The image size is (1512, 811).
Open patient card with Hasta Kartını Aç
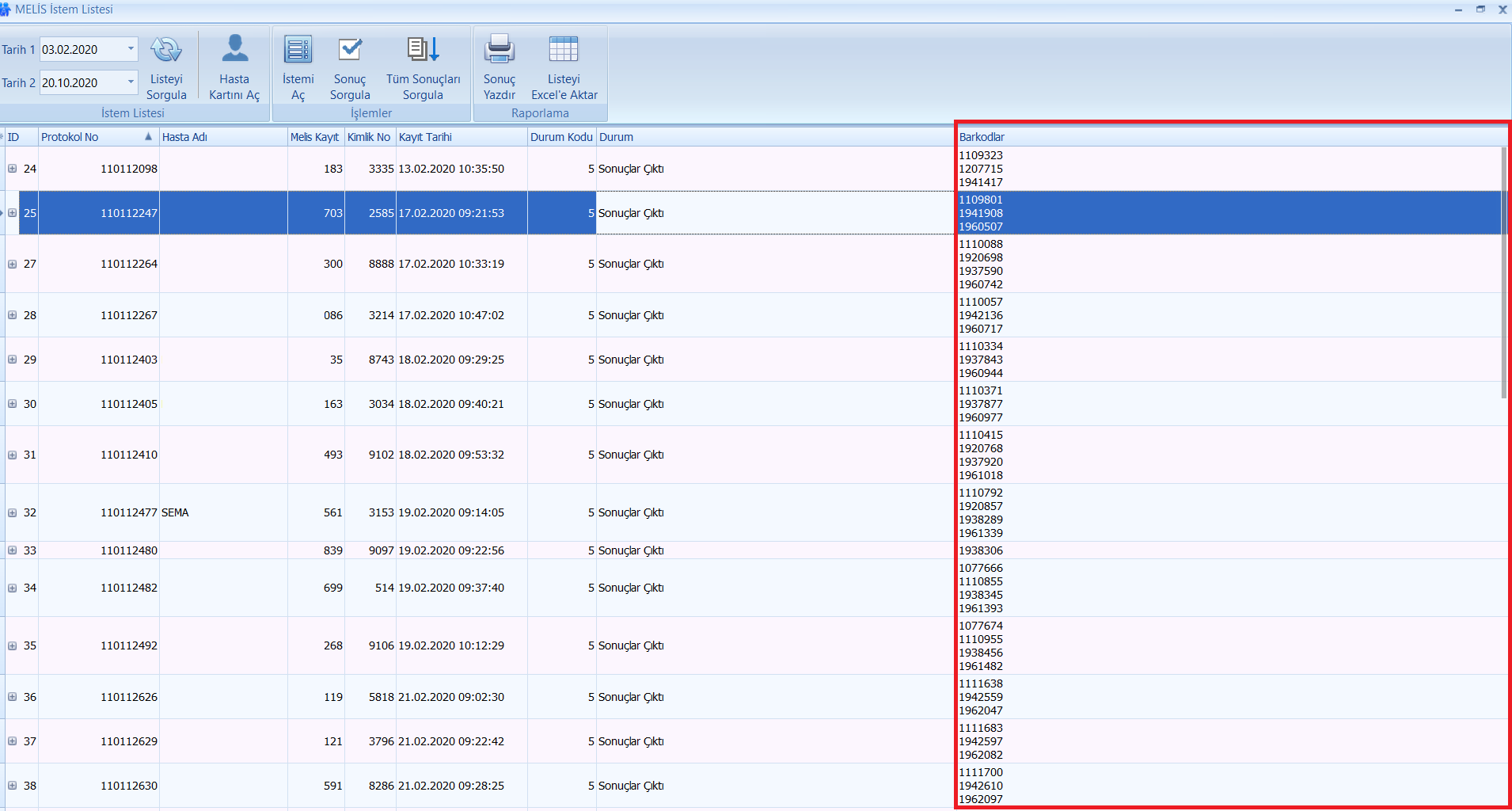(x=234, y=51)
